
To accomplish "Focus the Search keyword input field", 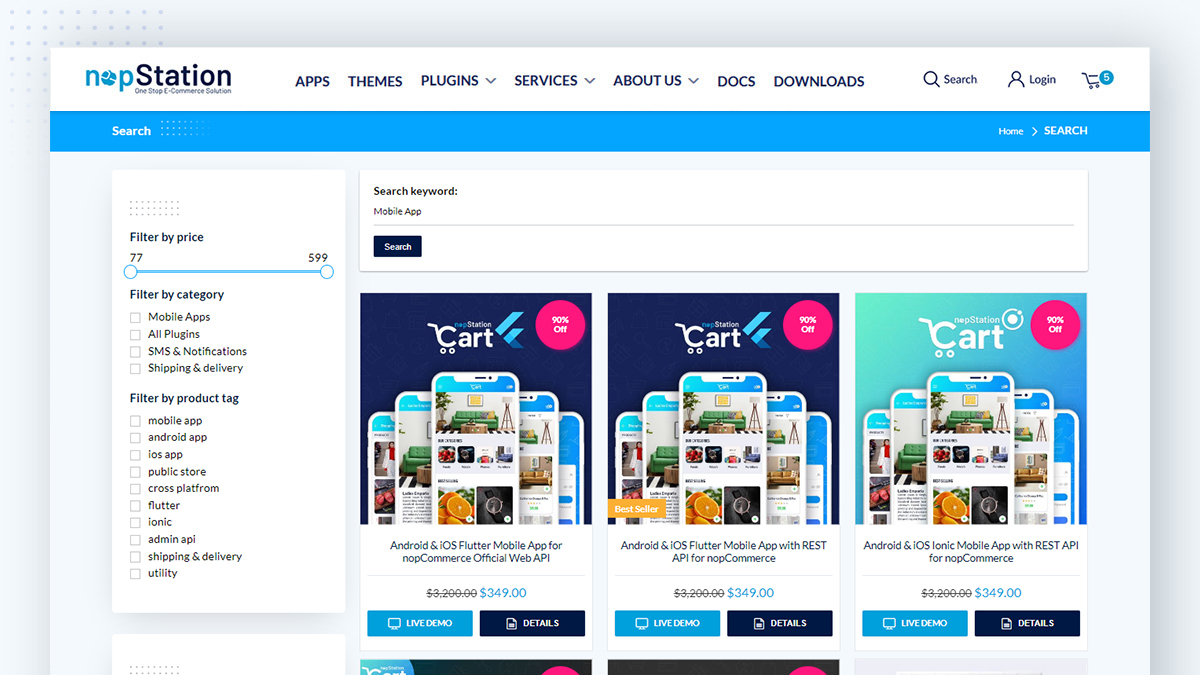I will coord(724,212).
